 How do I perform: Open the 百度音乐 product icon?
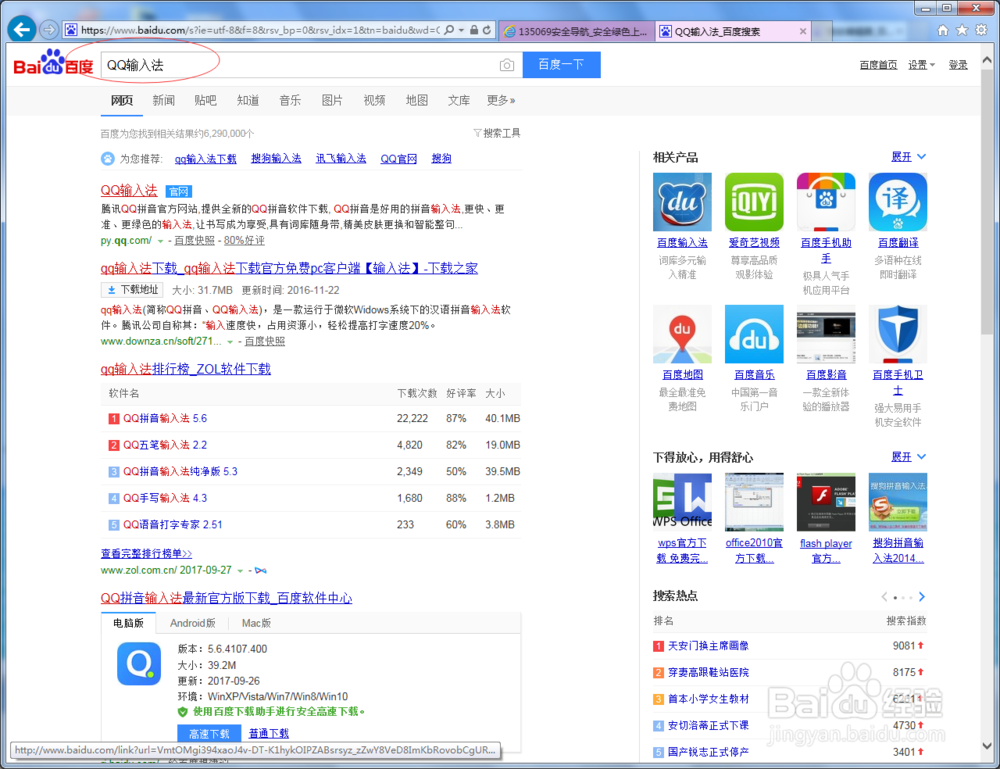pyautogui.click(x=754, y=334)
